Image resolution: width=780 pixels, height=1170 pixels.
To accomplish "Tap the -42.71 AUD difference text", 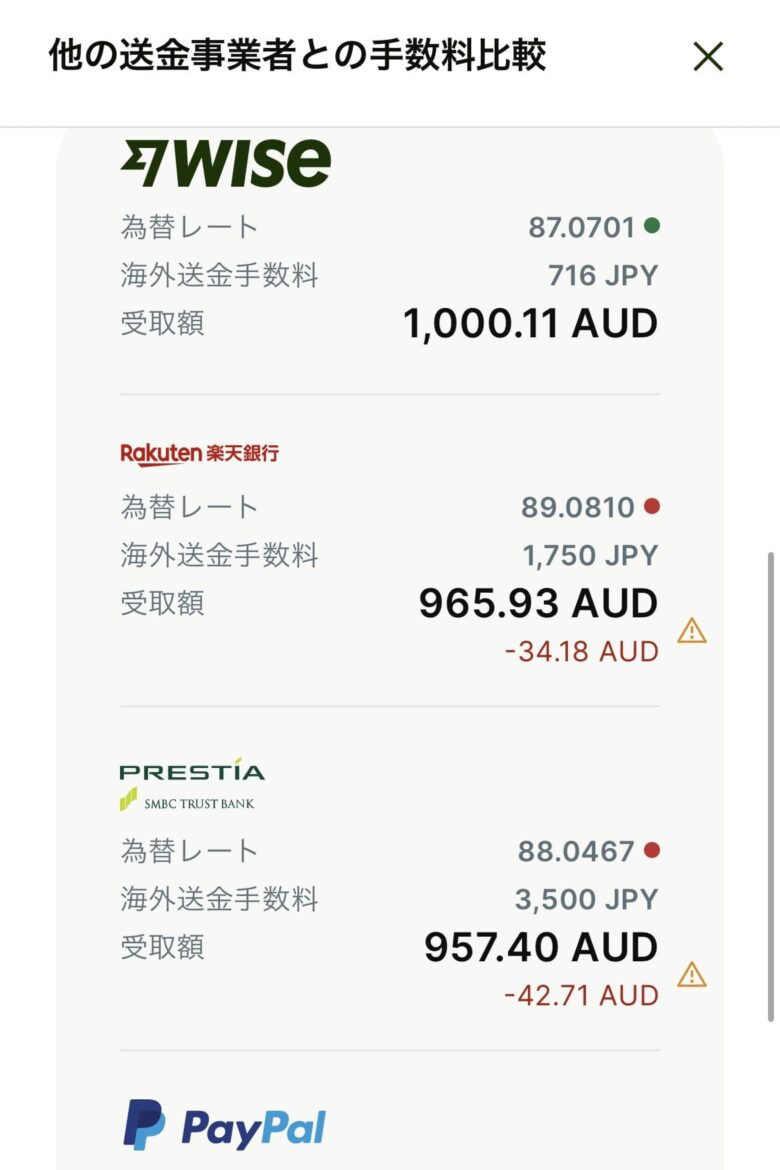I will tap(582, 995).
